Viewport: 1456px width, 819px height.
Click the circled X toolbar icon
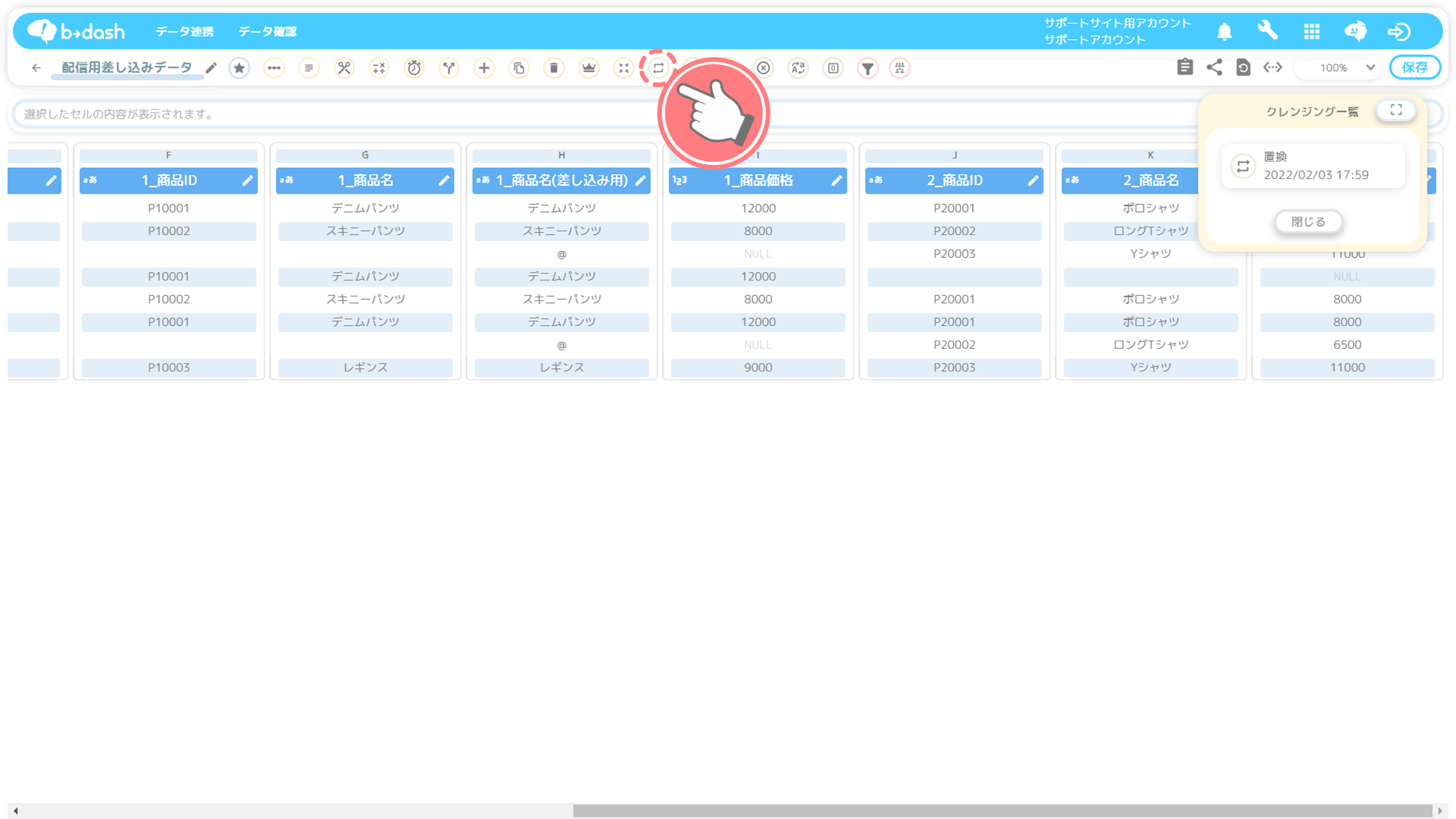763,68
